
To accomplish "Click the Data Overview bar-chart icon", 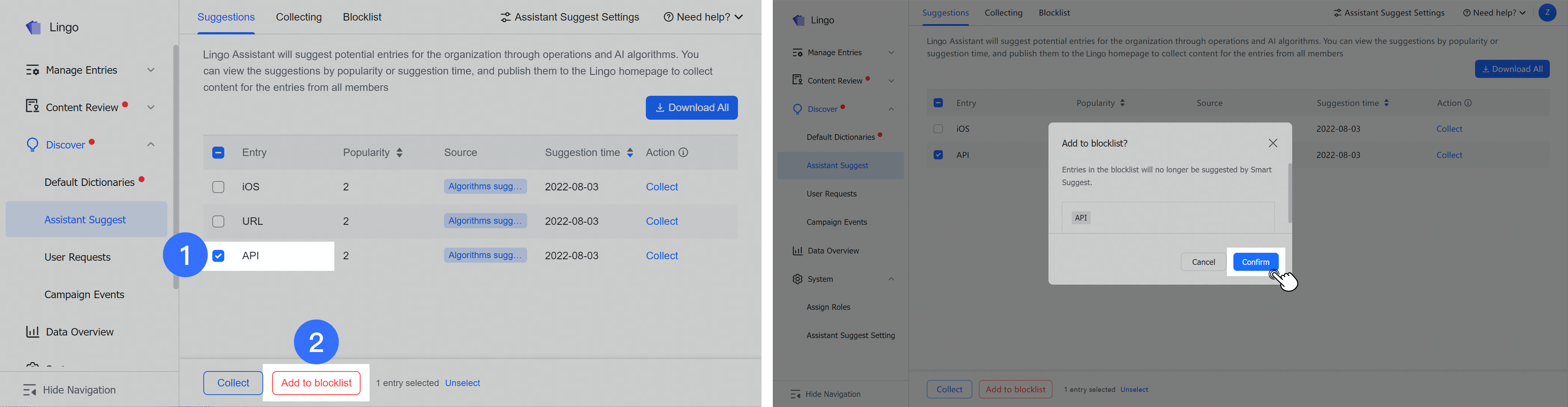I will pyautogui.click(x=33, y=331).
